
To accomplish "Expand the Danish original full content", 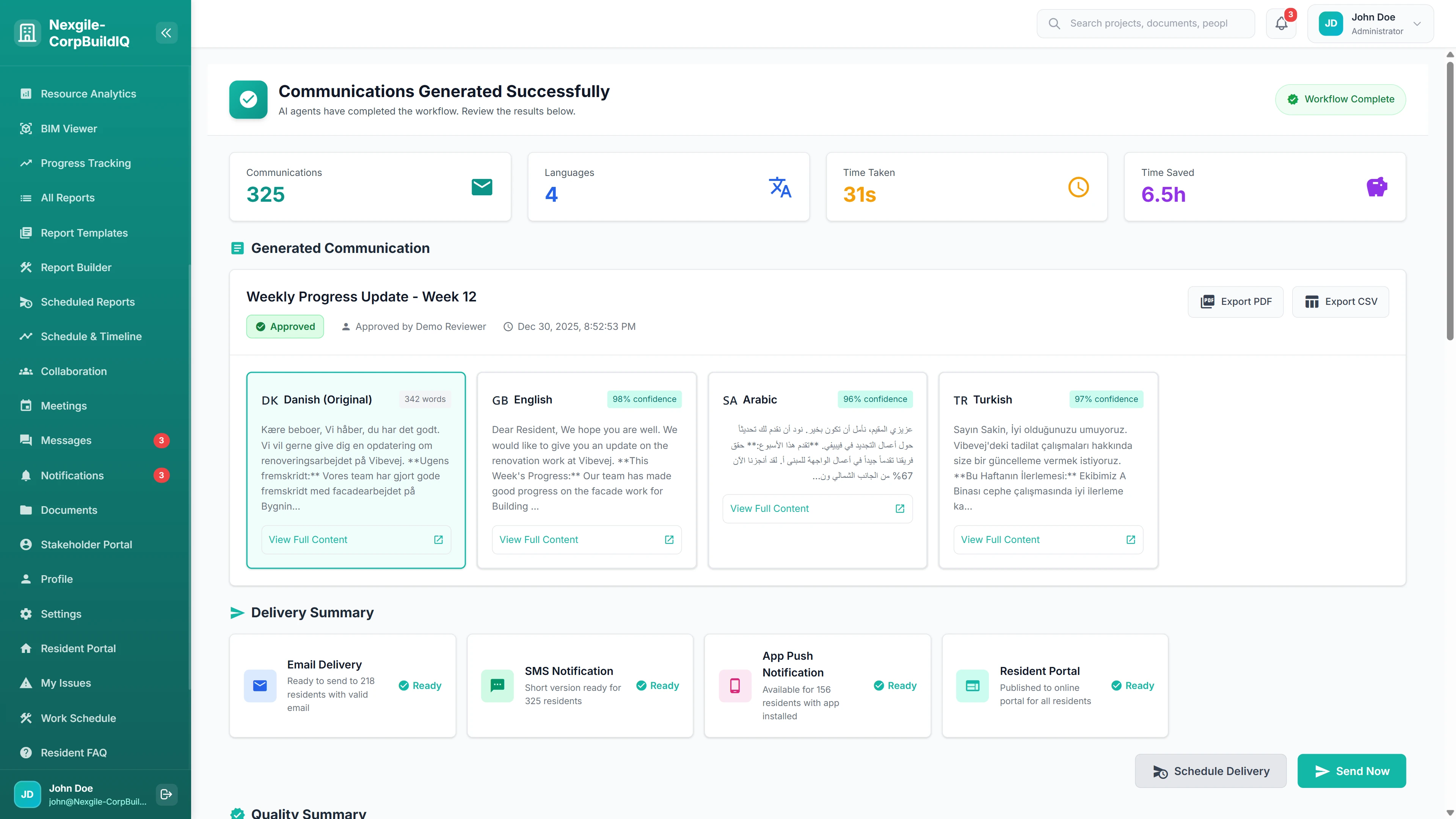I will pyautogui.click(x=356, y=540).
